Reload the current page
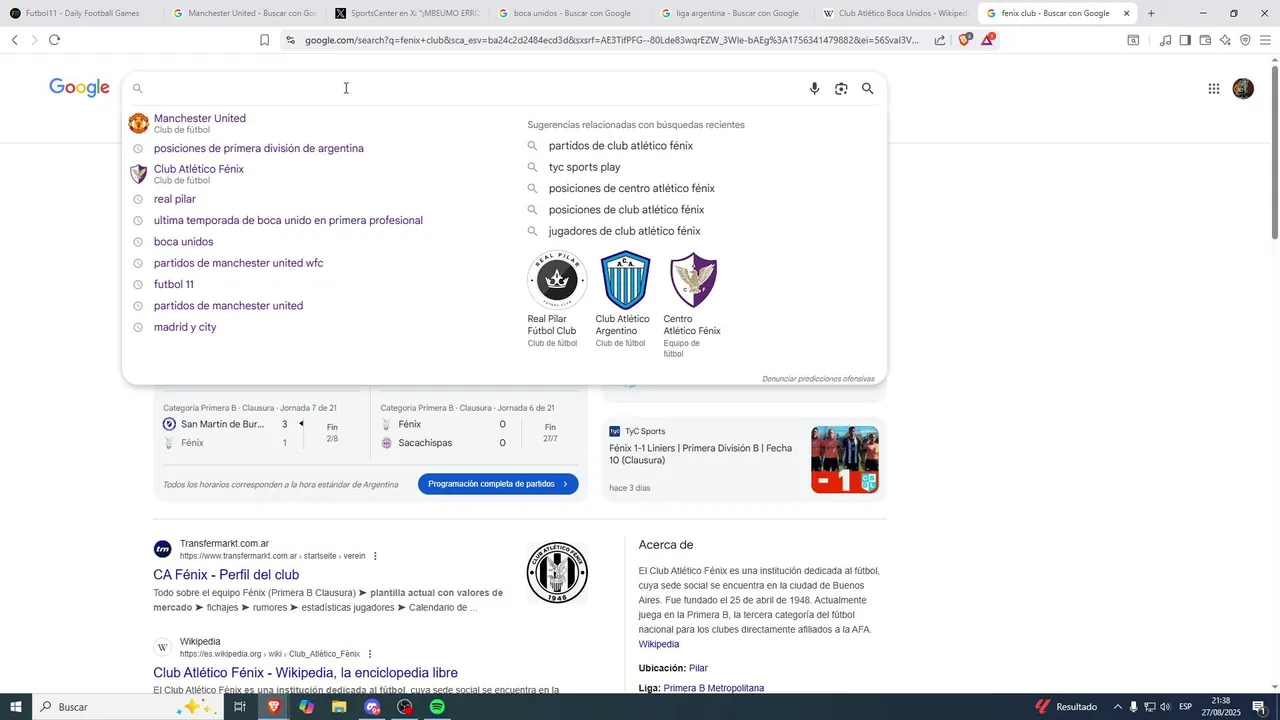1280x720 pixels. (54, 40)
